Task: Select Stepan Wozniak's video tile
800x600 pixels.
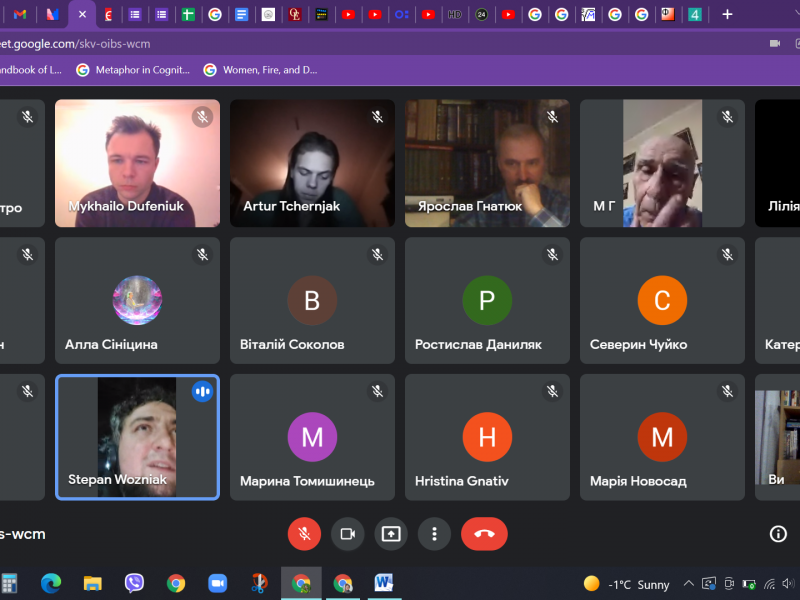Action: [137, 437]
